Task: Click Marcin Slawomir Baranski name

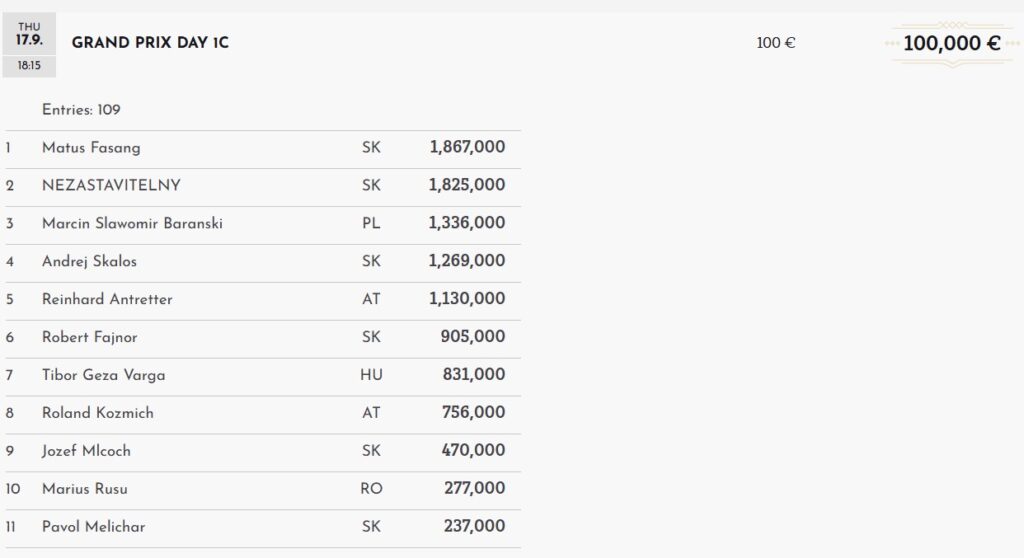Action: [x=132, y=223]
